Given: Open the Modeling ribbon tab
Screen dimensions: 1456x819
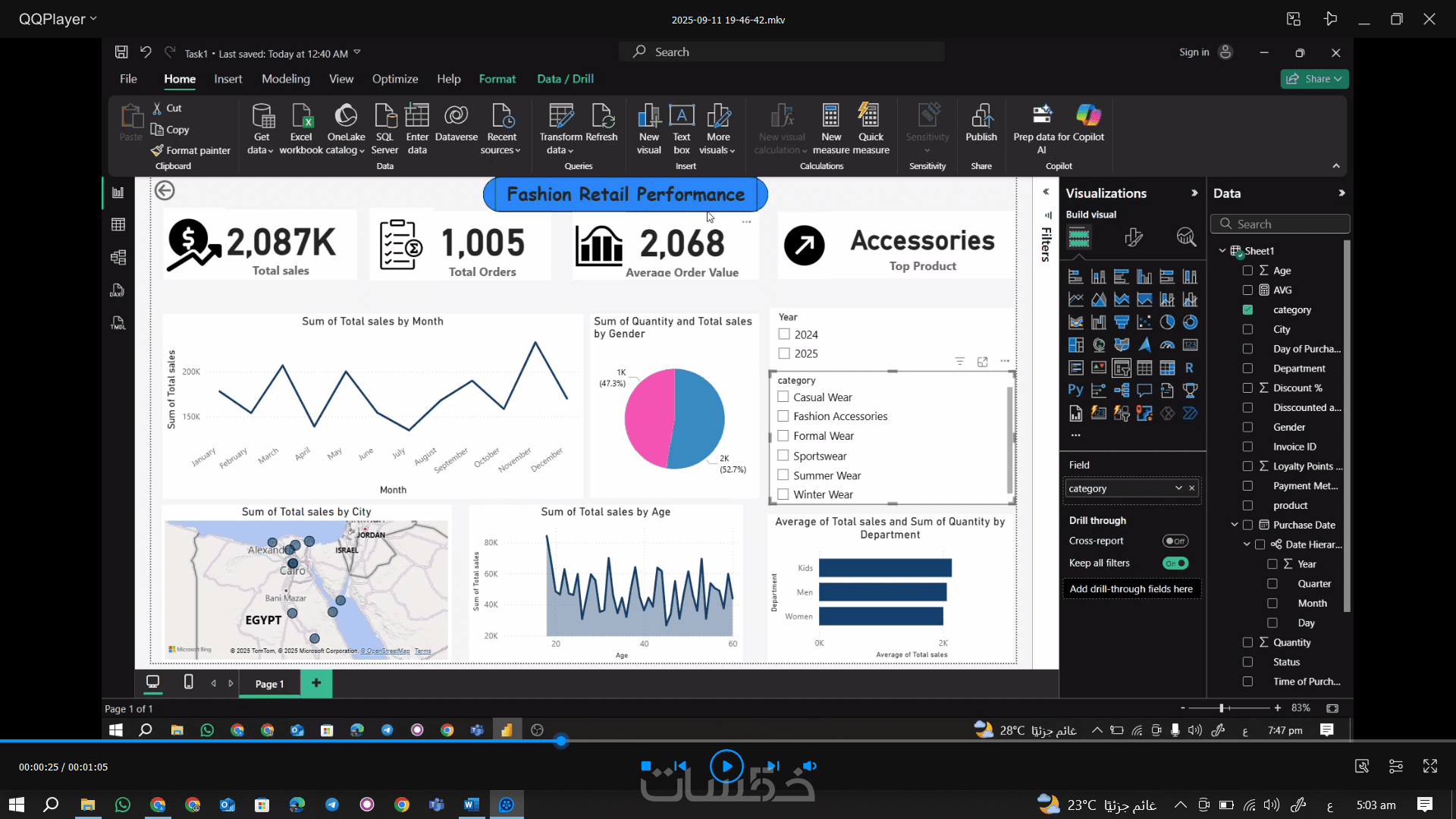Looking at the screenshot, I should pyautogui.click(x=285, y=79).
